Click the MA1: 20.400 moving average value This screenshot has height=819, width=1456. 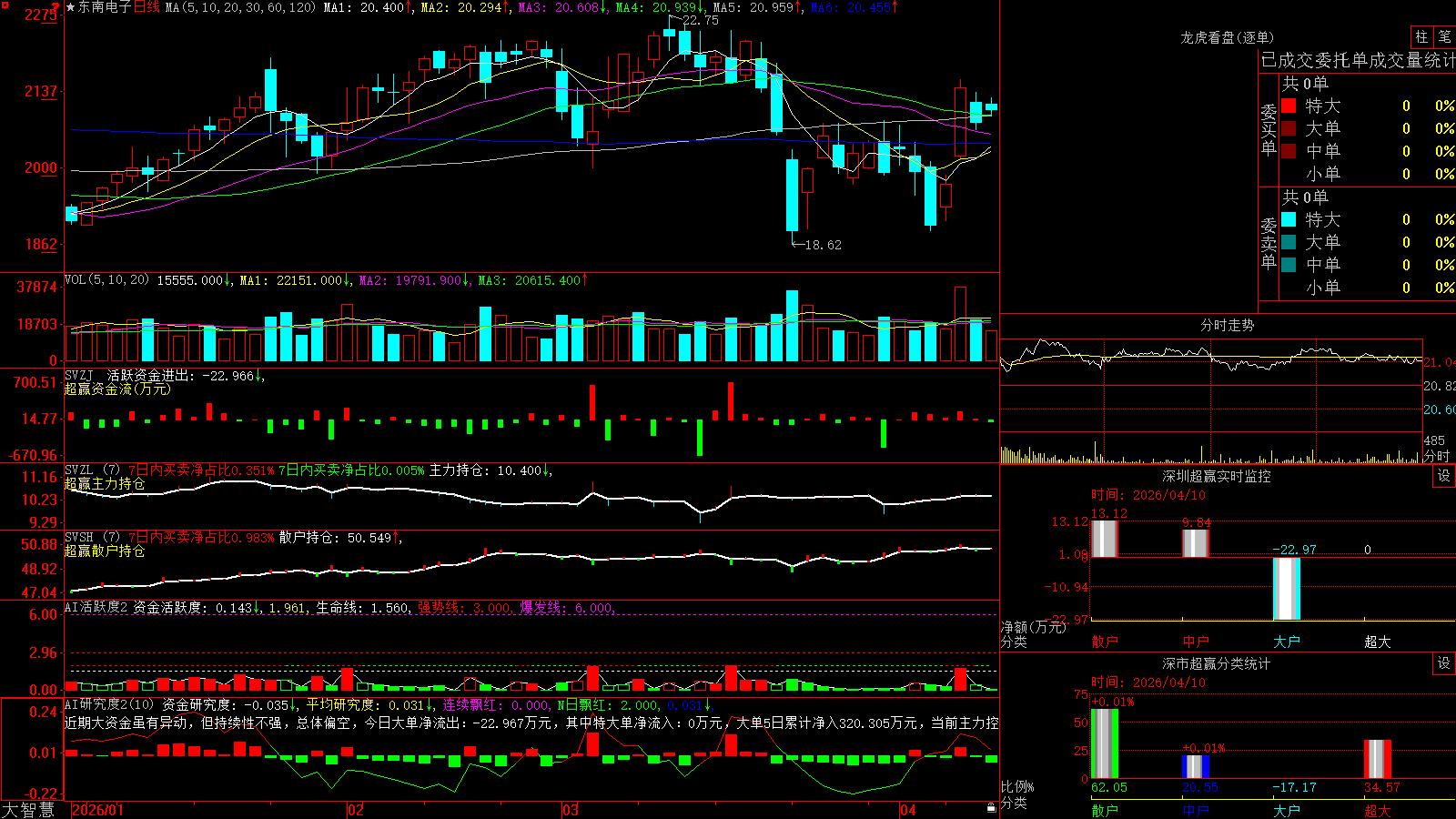368,7
